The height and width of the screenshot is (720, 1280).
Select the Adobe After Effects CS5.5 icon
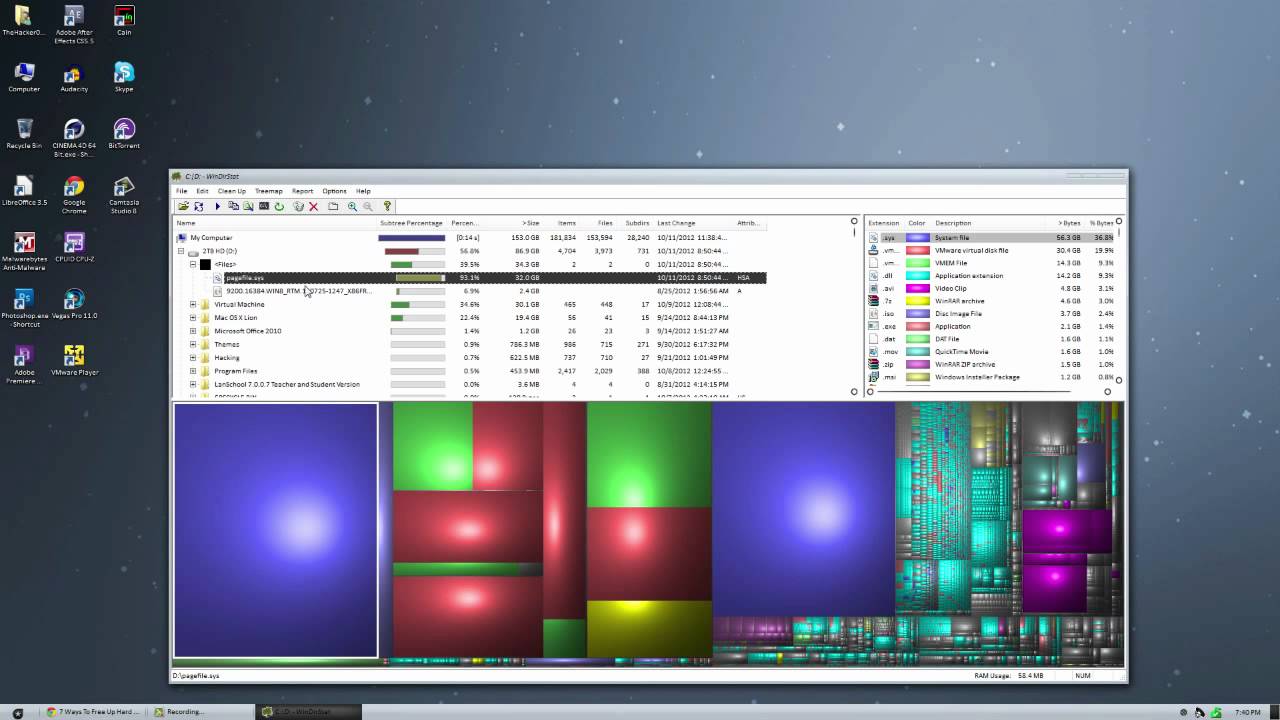coord(74,25)
